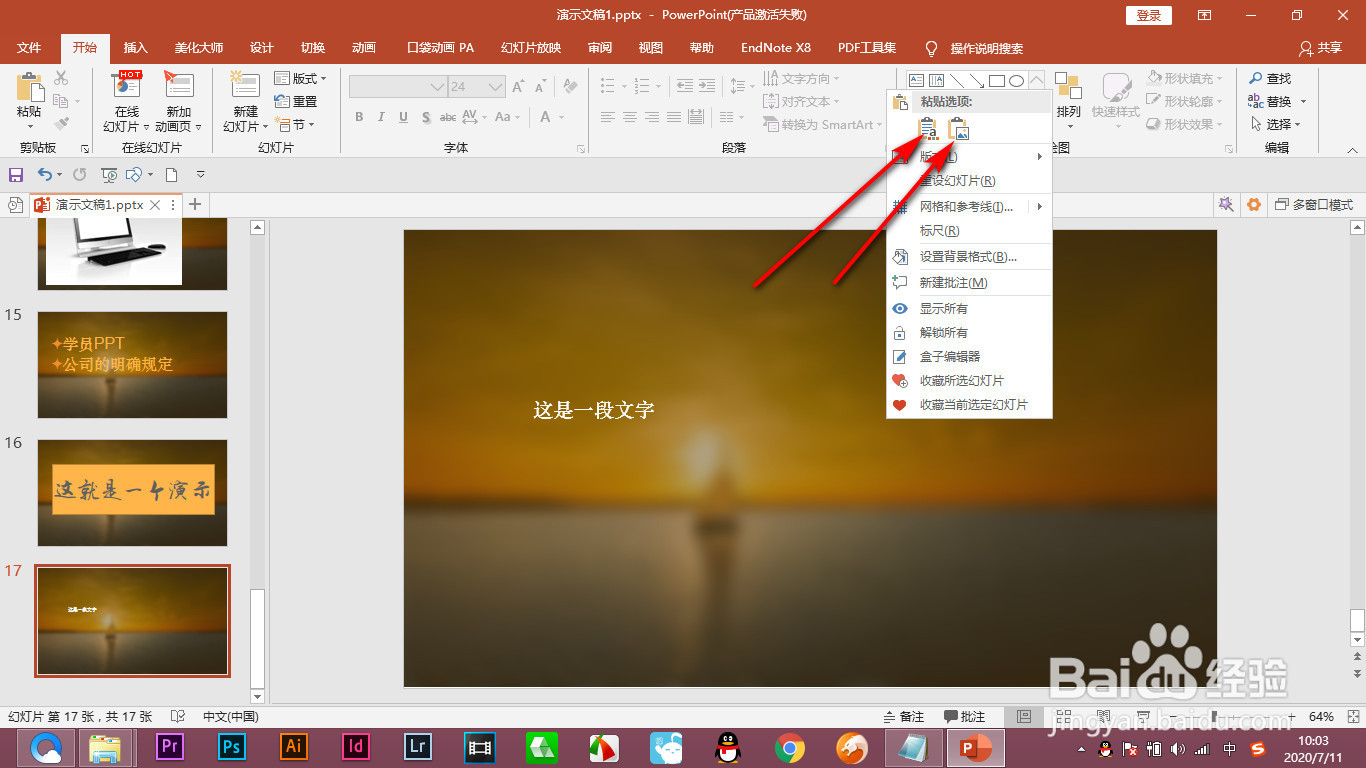Image resolution: width=1366 pixels, height=768 pixels.
Task: Click the Reset slide button 重置
Action: pos(296,101)
